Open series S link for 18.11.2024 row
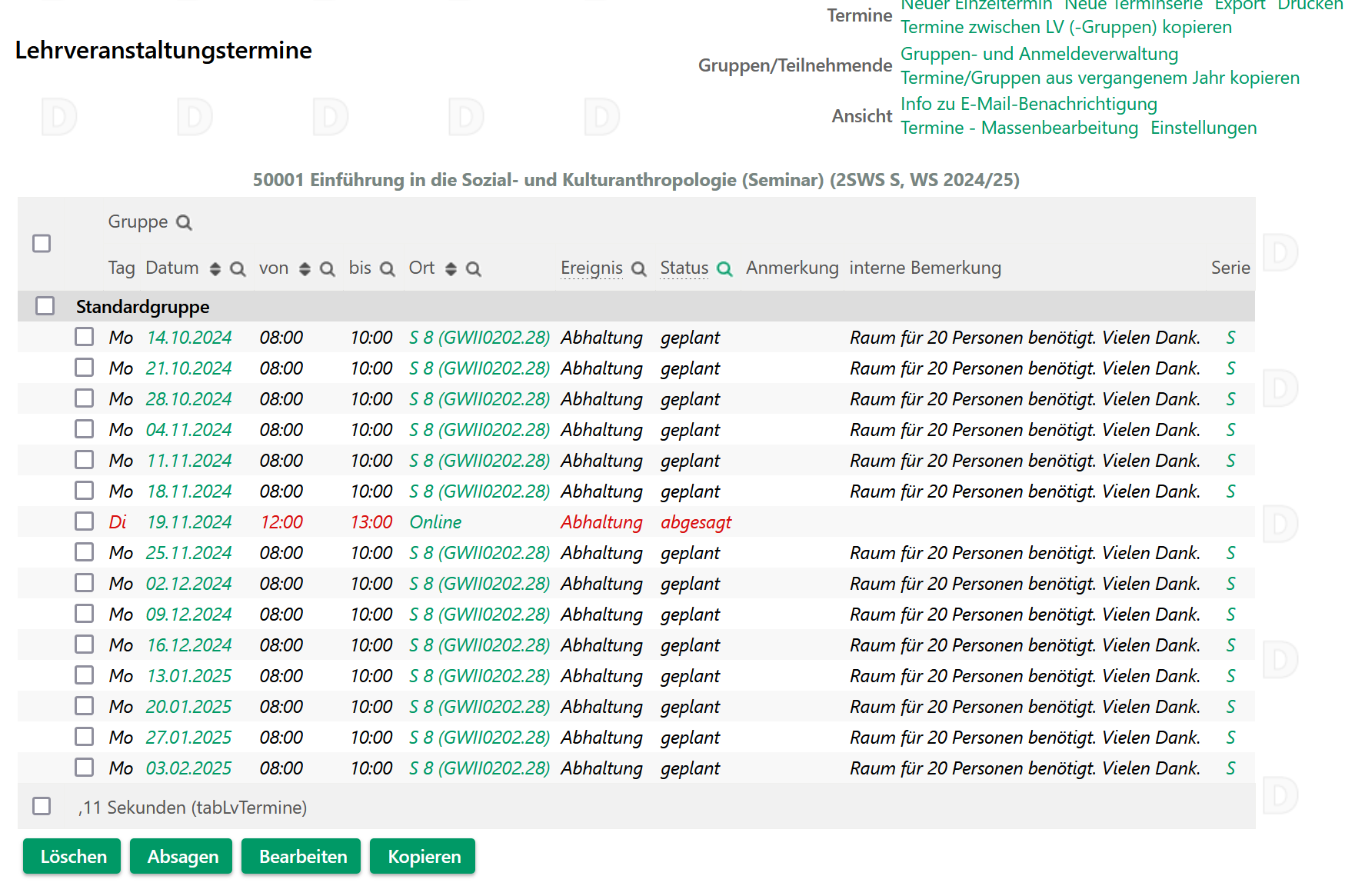The width and height of the screenshot is (1355, 896). [x=1230, y=491]
